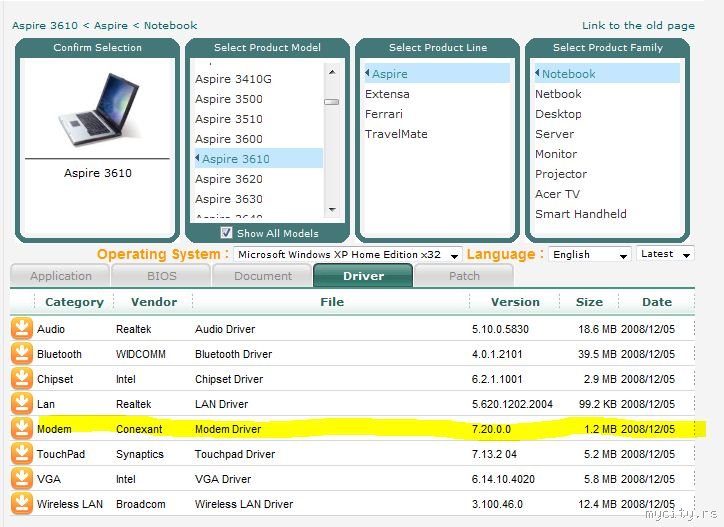The width and height of the screenshot is (724, 527).
Task: Open the Language dropdown showing English
Action: (x=590, y=254)
